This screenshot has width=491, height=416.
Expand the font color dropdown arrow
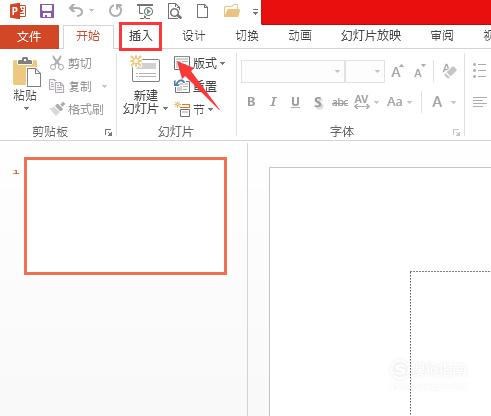coord(453,102)
